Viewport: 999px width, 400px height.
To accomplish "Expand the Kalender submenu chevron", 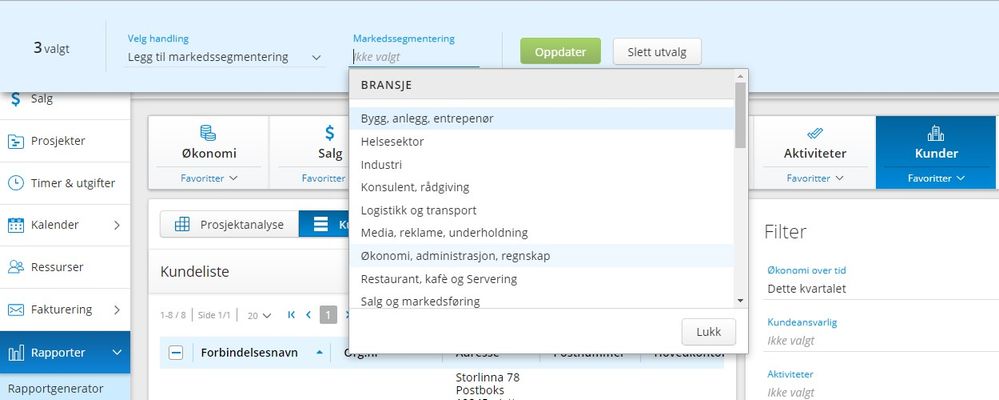I will (117, 225).
